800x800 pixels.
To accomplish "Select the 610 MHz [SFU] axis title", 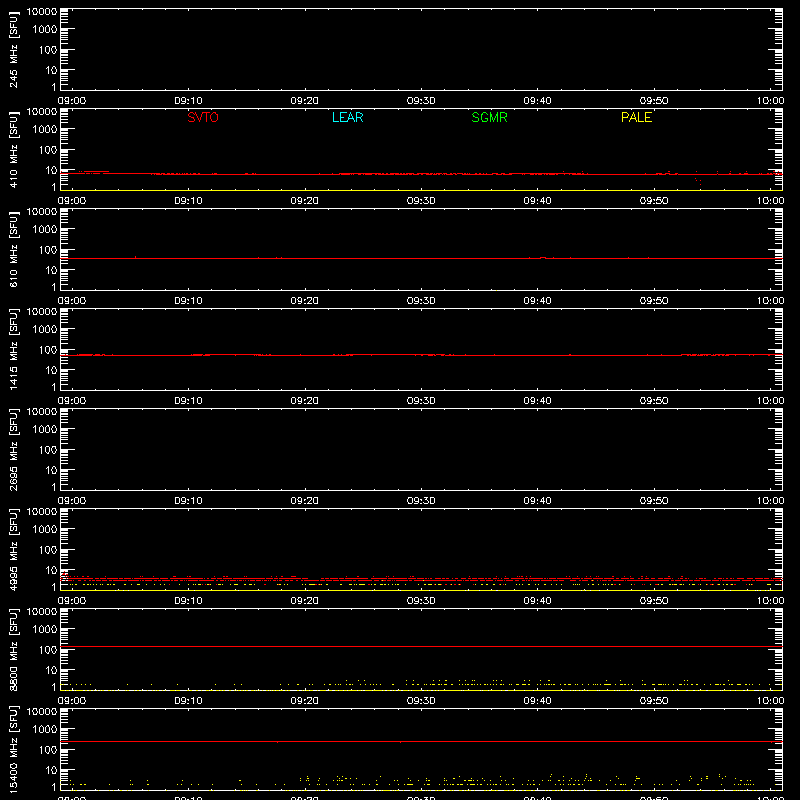I will pyautogui.click(x=13, y=249).
